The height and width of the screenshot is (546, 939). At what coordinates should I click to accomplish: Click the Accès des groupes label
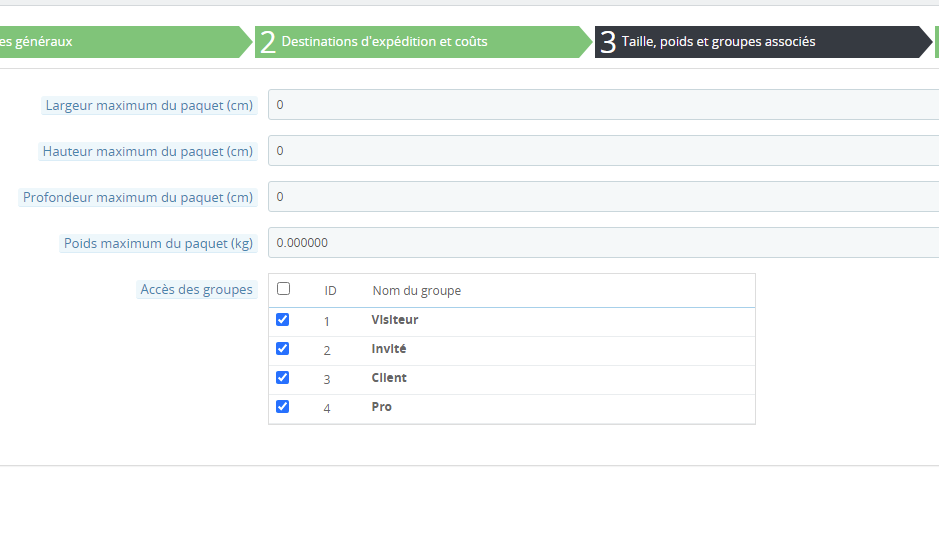[197, 290]
